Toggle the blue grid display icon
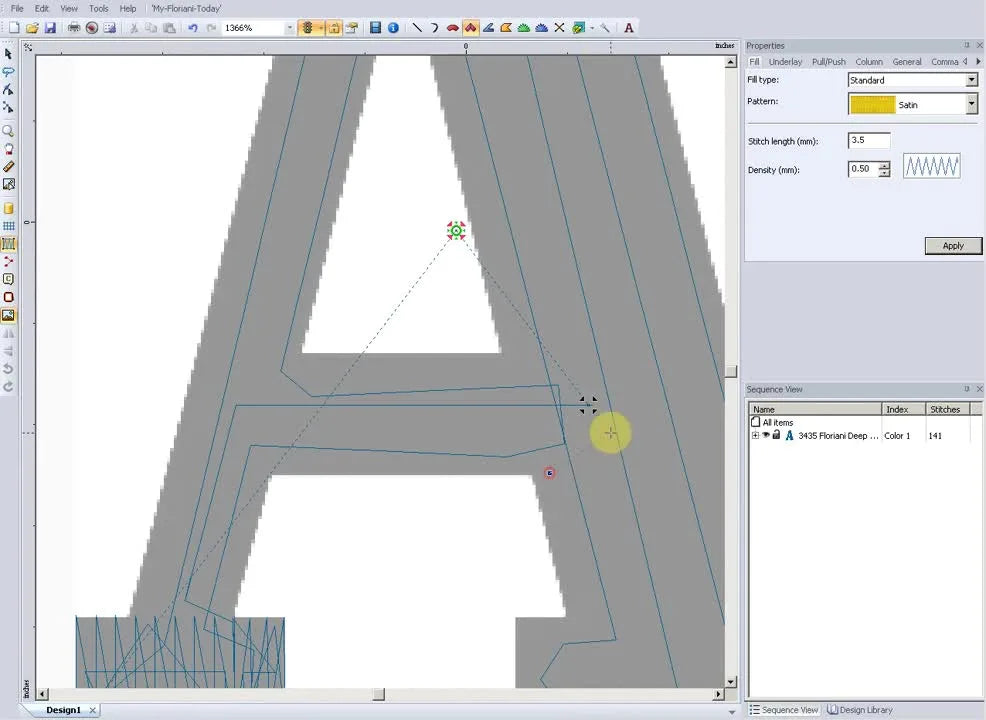Image resolution: width=986 pixels, height=720 pixels. (8, 226)
